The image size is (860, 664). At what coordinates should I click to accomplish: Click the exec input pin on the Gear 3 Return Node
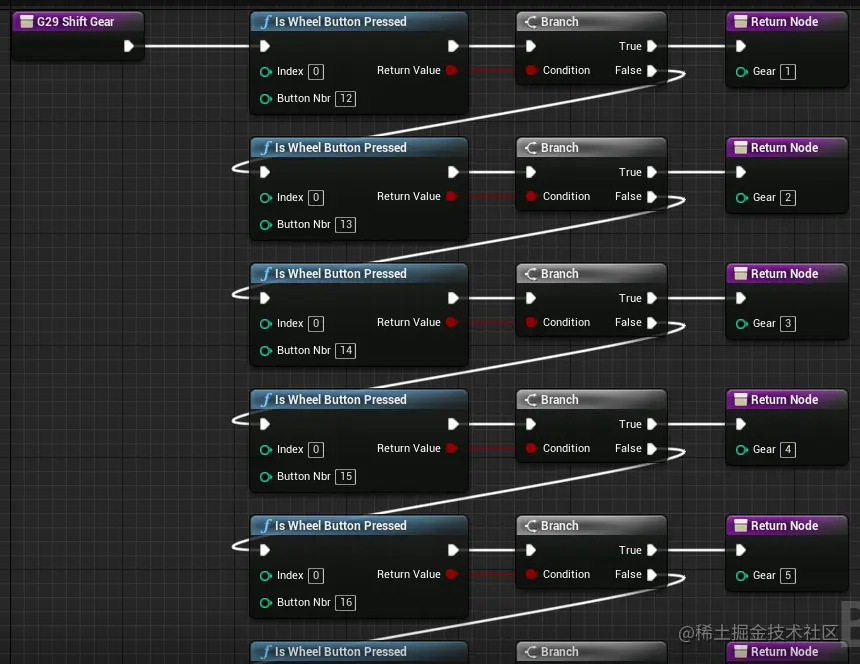(x=741, y=298)
